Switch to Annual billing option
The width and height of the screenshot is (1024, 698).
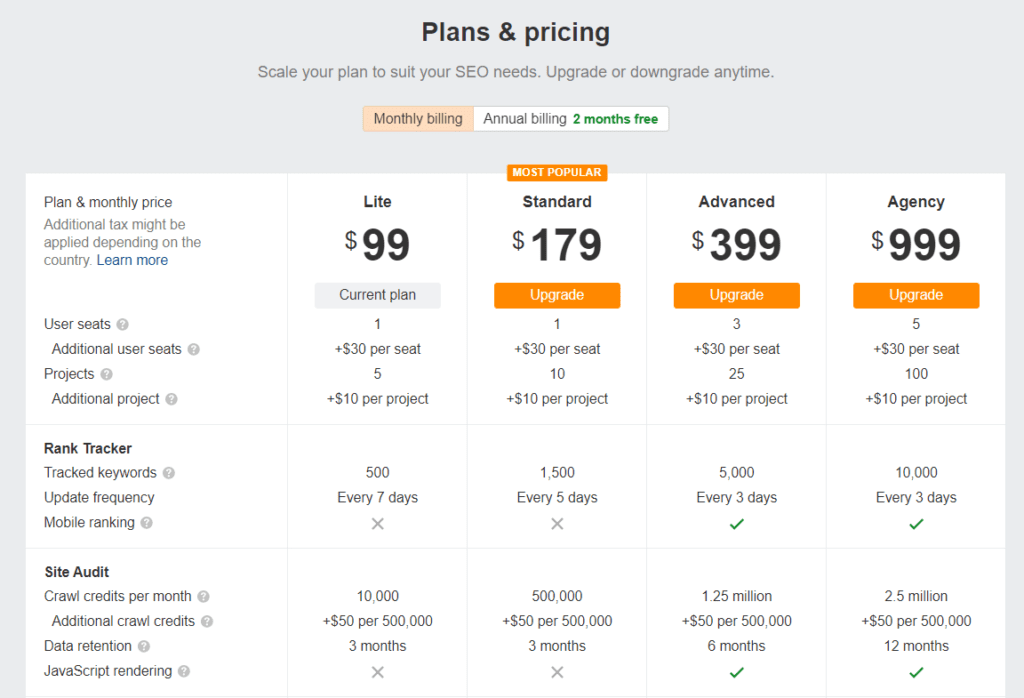(571, 119)
